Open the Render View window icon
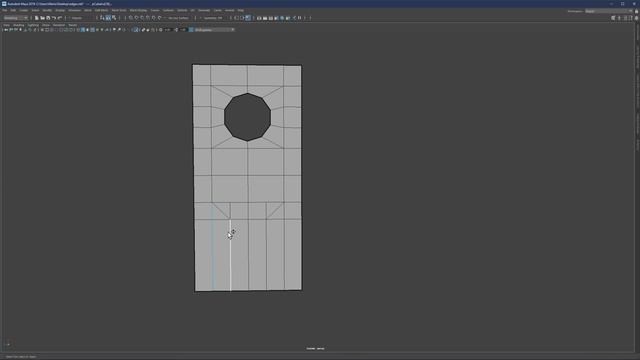The image size is (640, 360). [x=259, y=18]
